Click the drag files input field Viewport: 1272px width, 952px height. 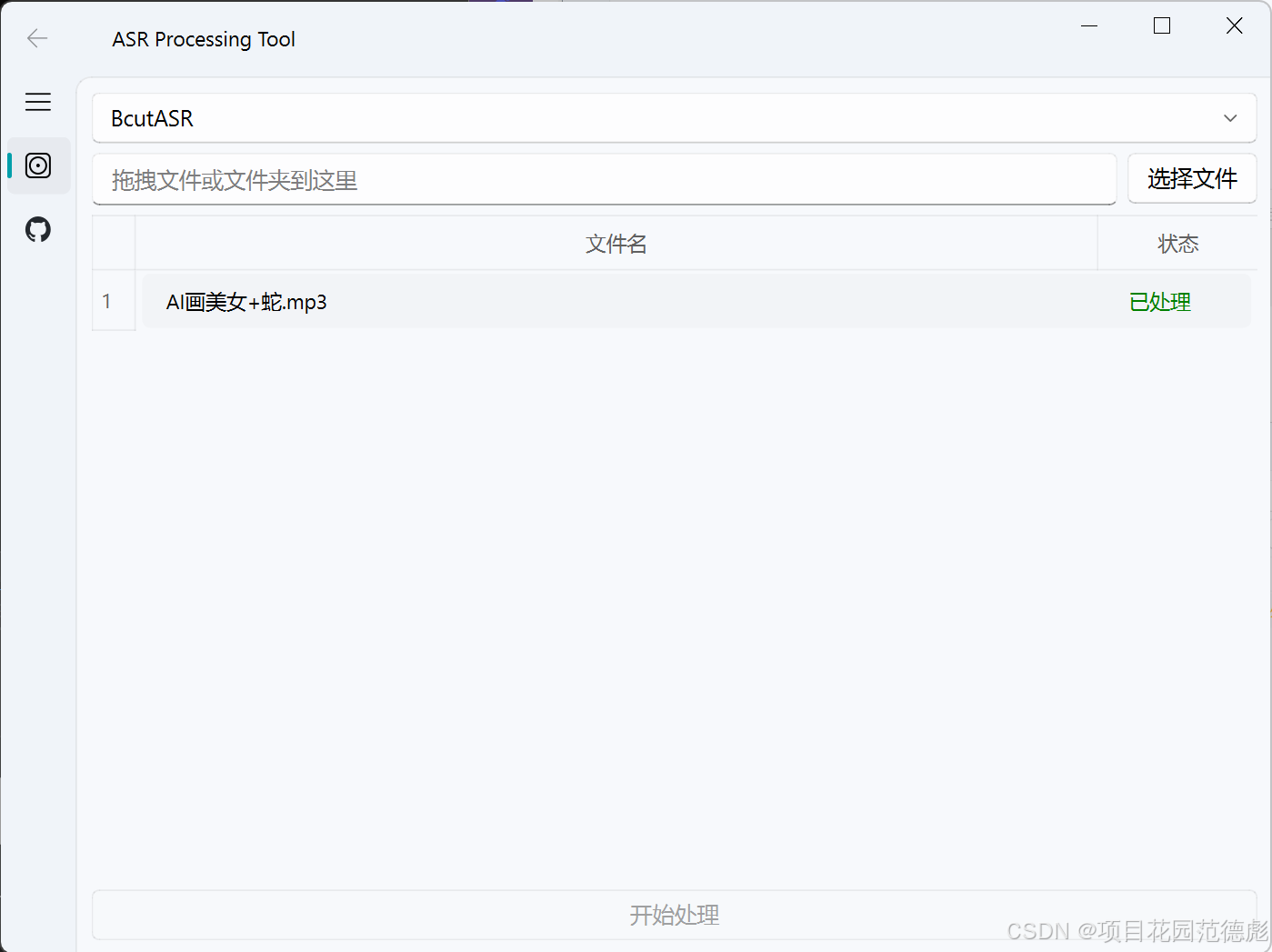(604, 179)
